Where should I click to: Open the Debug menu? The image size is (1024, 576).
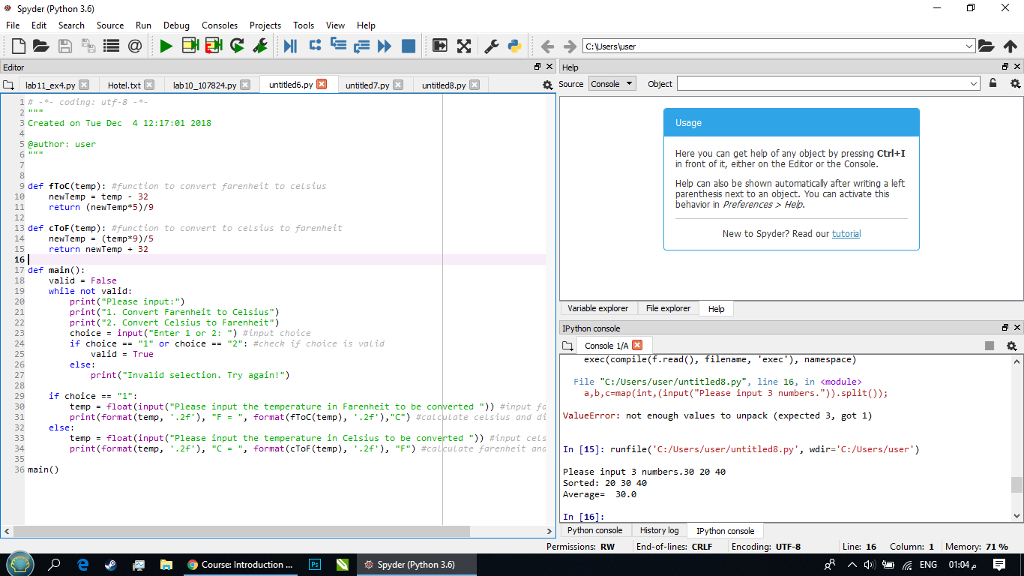coord(176,25)
